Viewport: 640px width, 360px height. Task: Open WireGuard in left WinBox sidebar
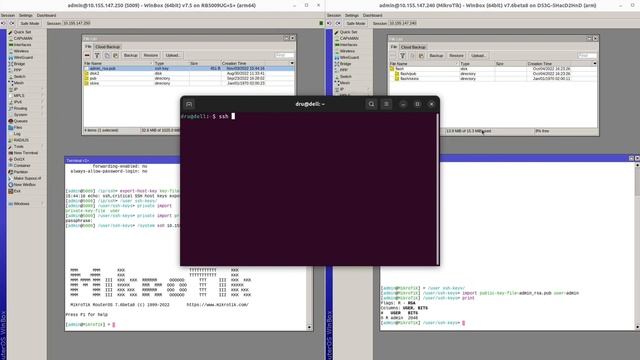coord(20,58)
